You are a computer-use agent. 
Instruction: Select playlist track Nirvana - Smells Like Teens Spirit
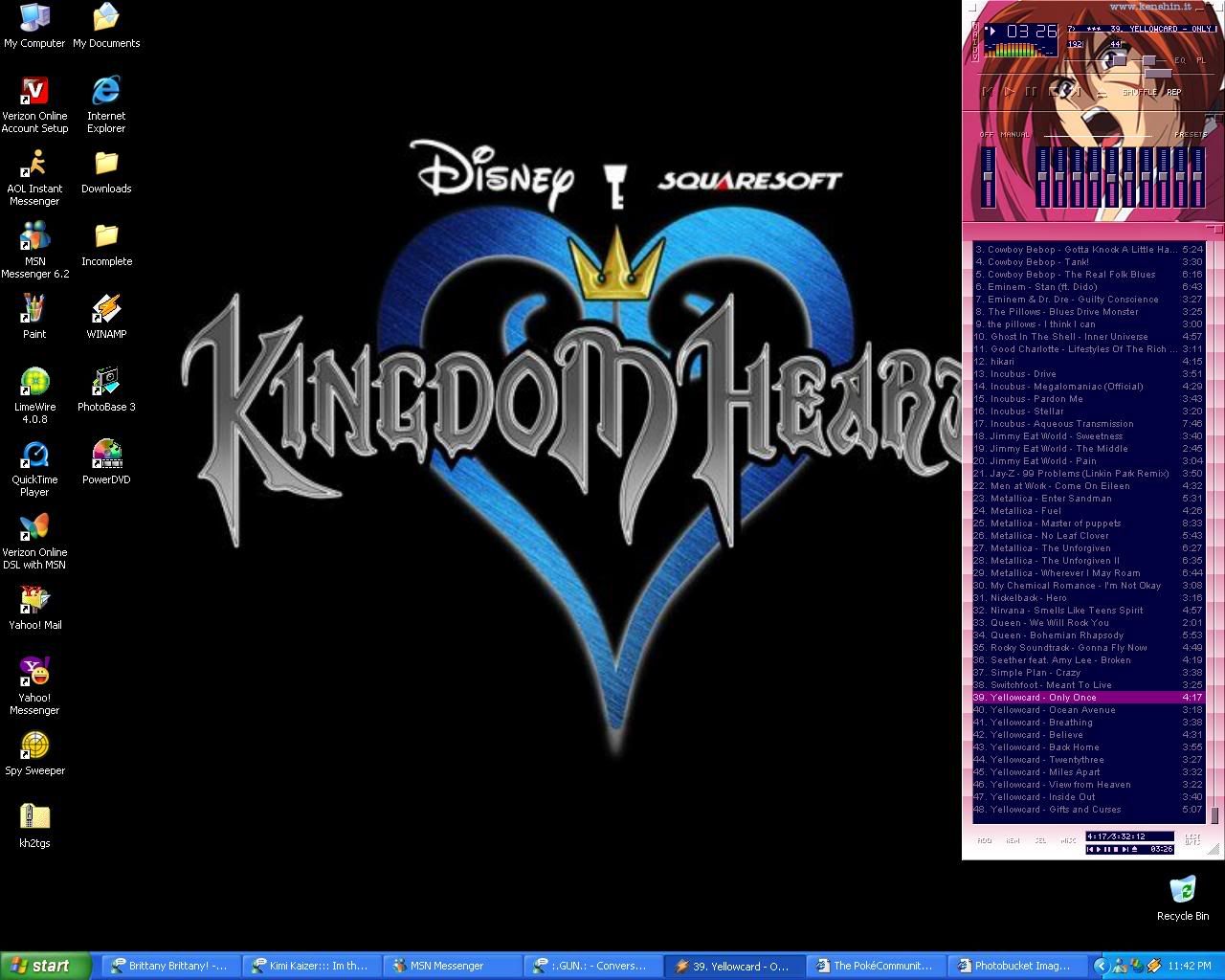1088,611
